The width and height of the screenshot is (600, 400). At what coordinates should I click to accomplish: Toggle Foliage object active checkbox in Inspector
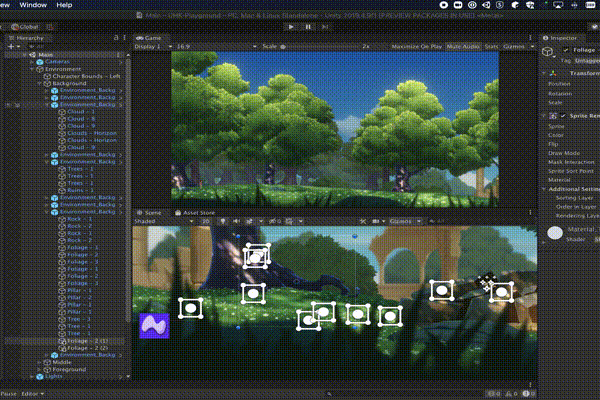tap(566, 50)
